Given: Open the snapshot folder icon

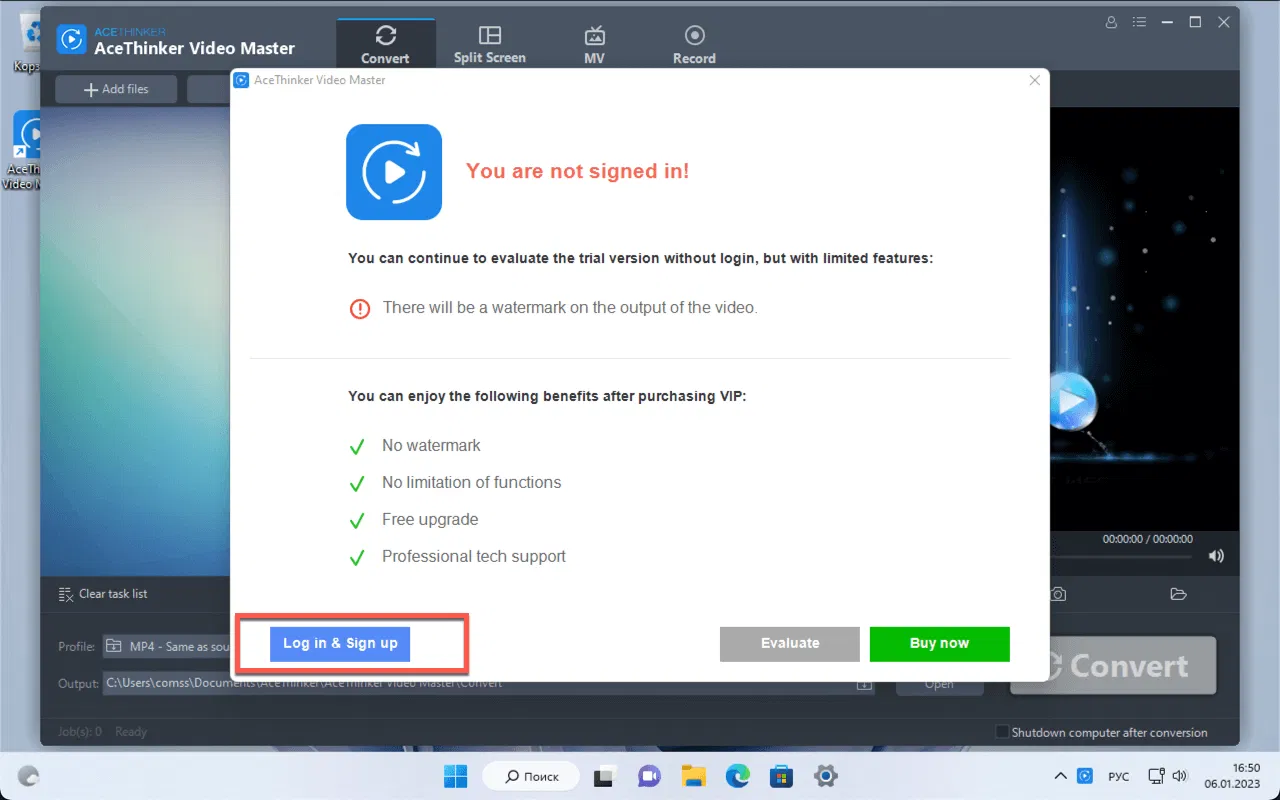Looking at the screenshot, I should [x=1178, y=594].
